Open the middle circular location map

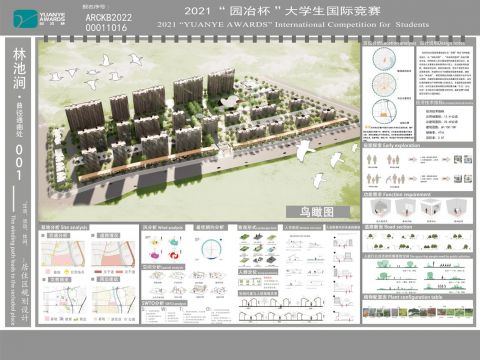384,85
